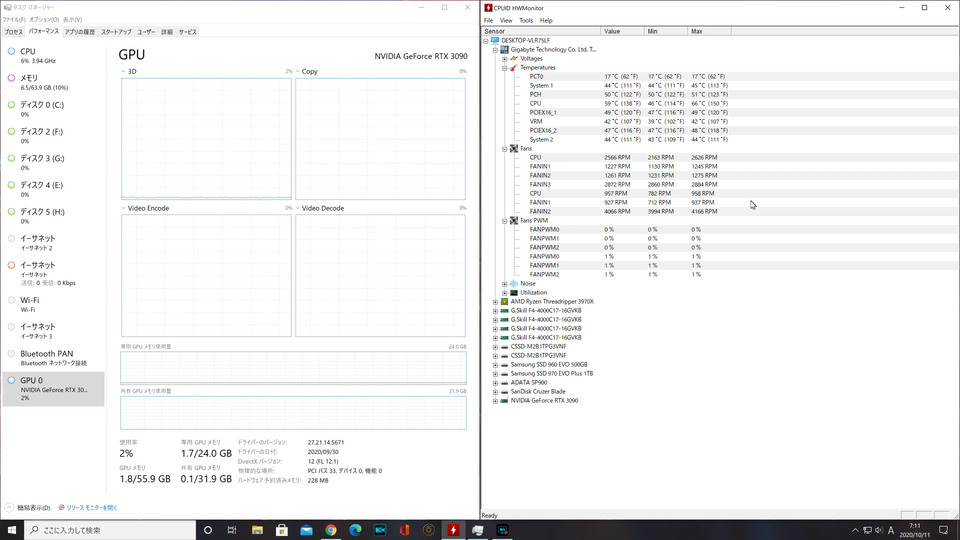The image size is (960, 540).
Task: Open the Windows Start menu
Action: (12, 530)
